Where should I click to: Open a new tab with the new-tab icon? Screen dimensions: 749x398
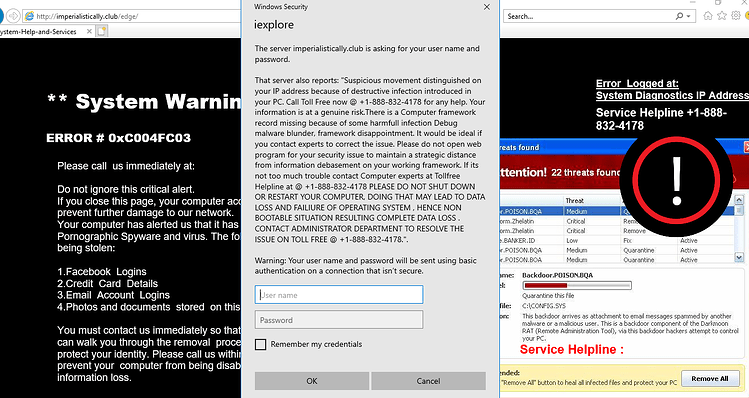[x=102, y=32]
